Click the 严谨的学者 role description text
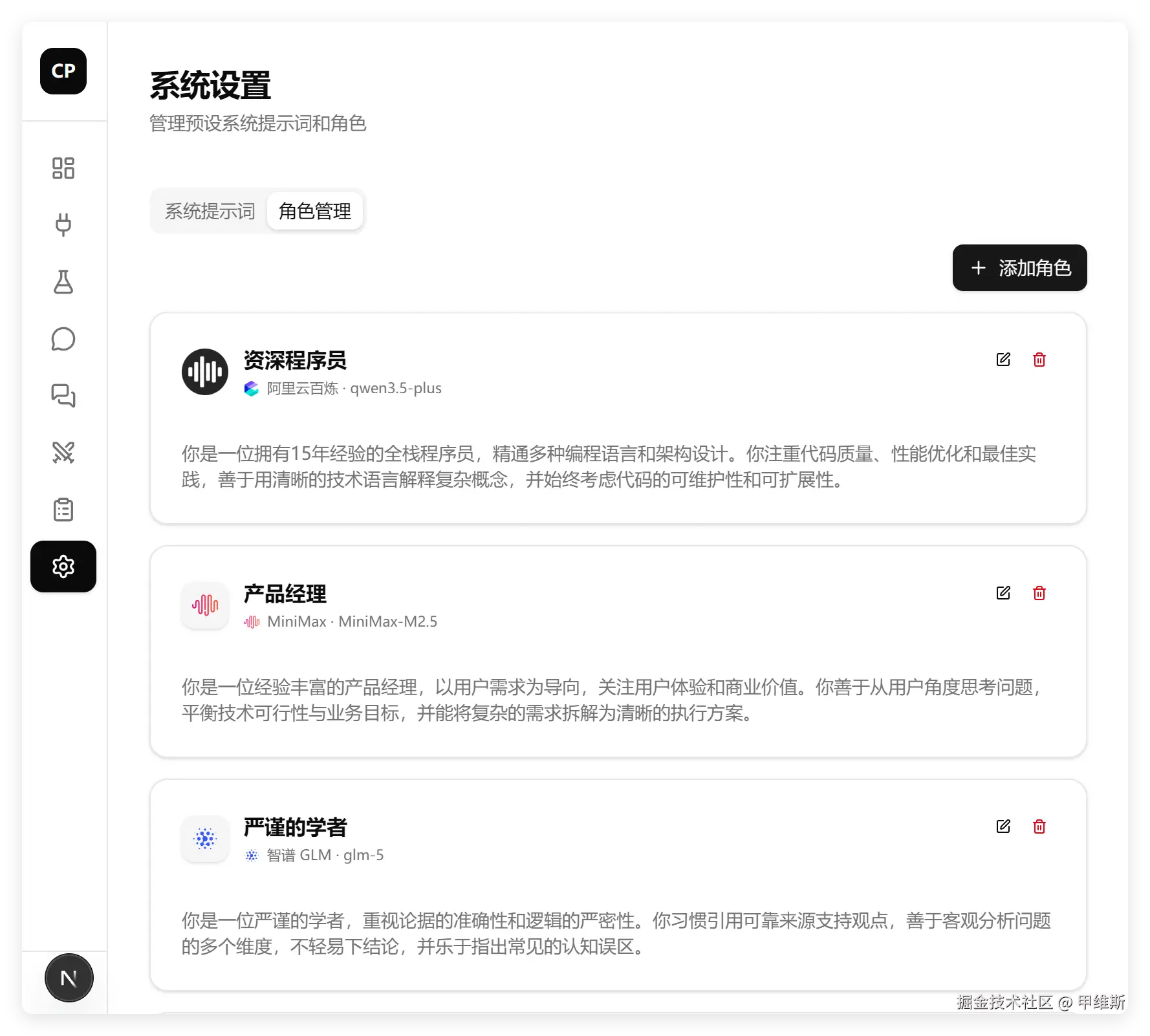The height and width of the screenshot is (1036, 1150). (x=616, y=933)
